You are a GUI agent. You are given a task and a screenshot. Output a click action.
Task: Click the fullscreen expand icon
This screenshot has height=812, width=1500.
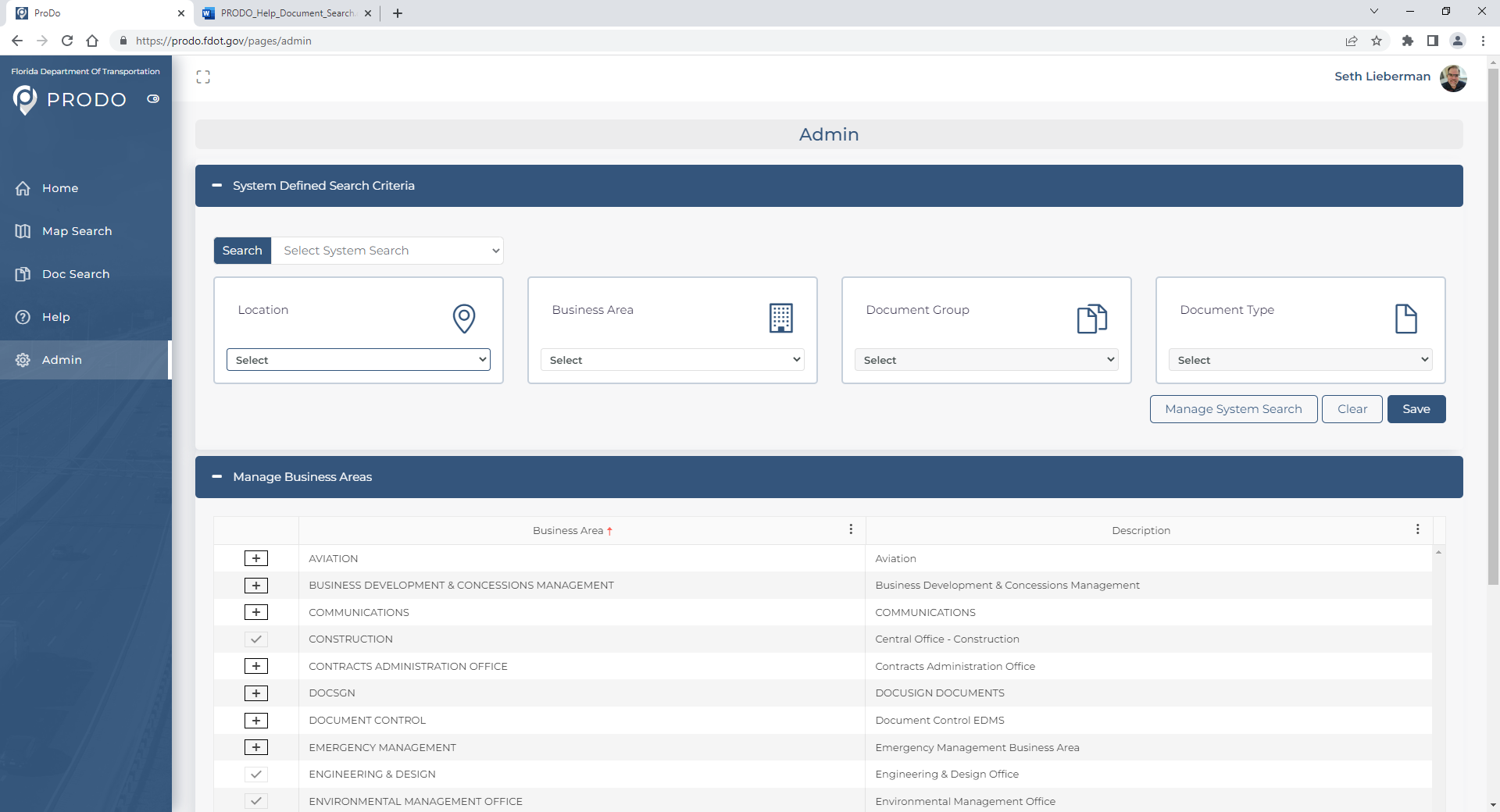tap(203, 77)
